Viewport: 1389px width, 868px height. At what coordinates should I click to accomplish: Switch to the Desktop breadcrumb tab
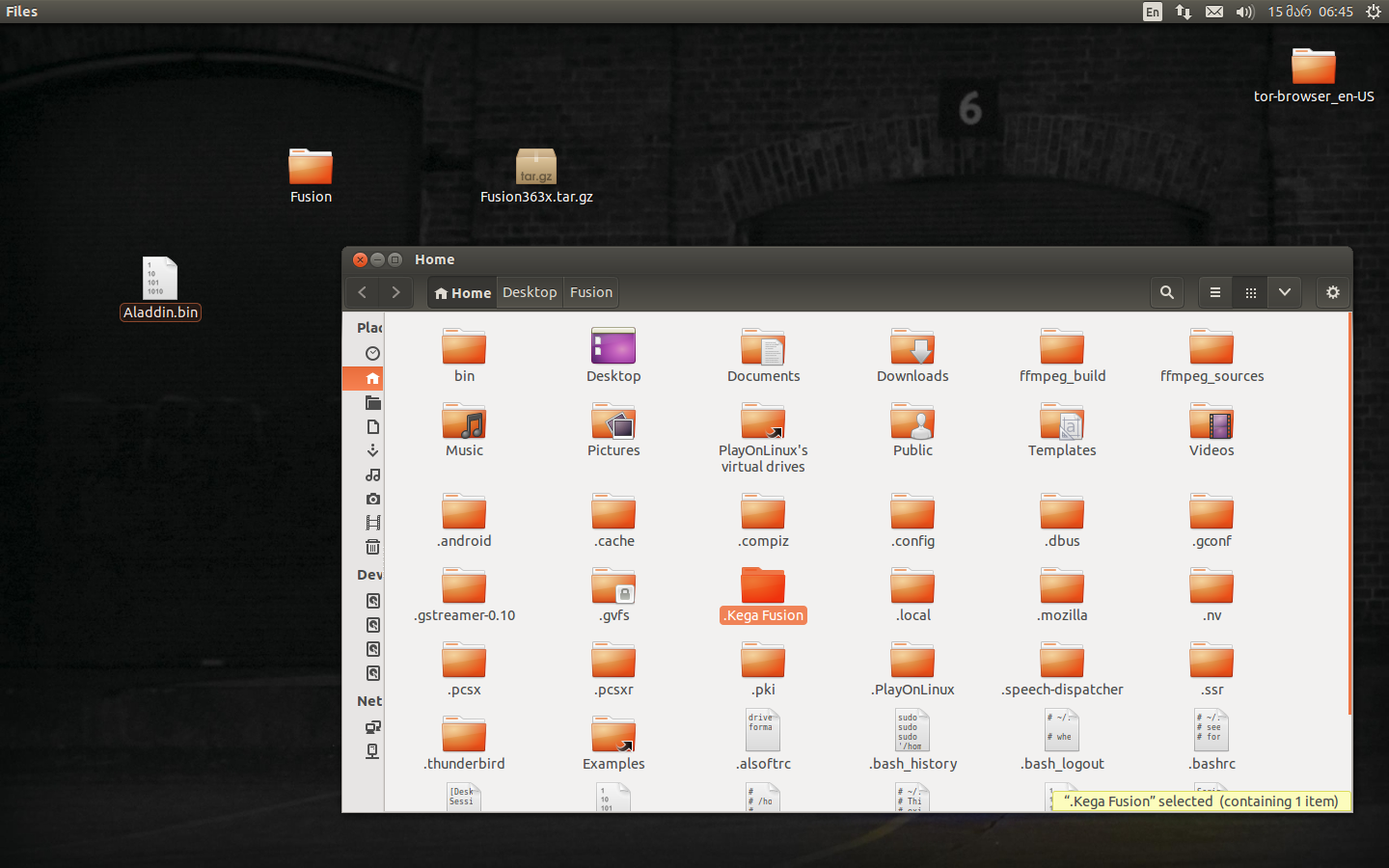530,292
